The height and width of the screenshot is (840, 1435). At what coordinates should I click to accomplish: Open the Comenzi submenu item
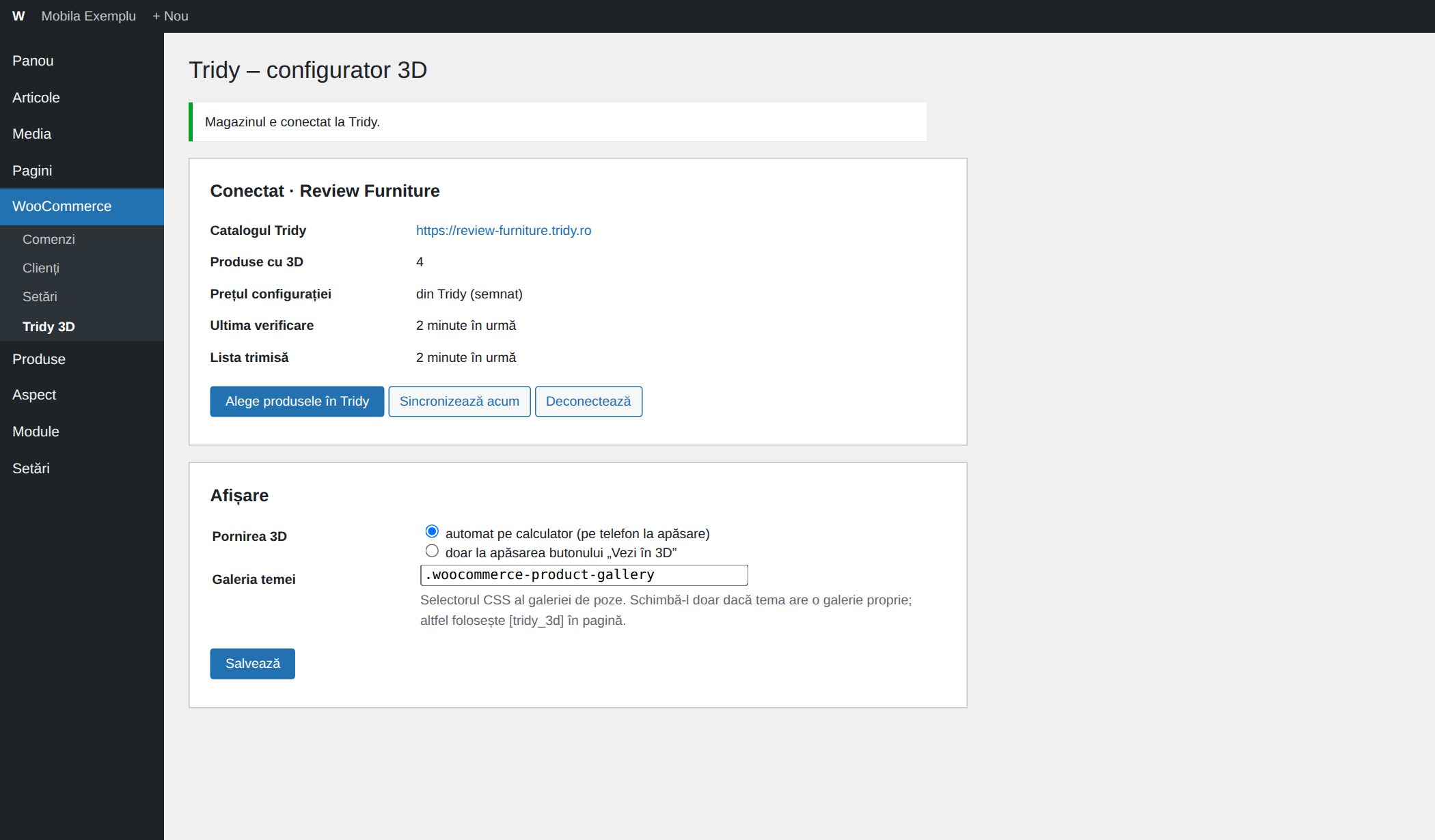pos(82,239)
